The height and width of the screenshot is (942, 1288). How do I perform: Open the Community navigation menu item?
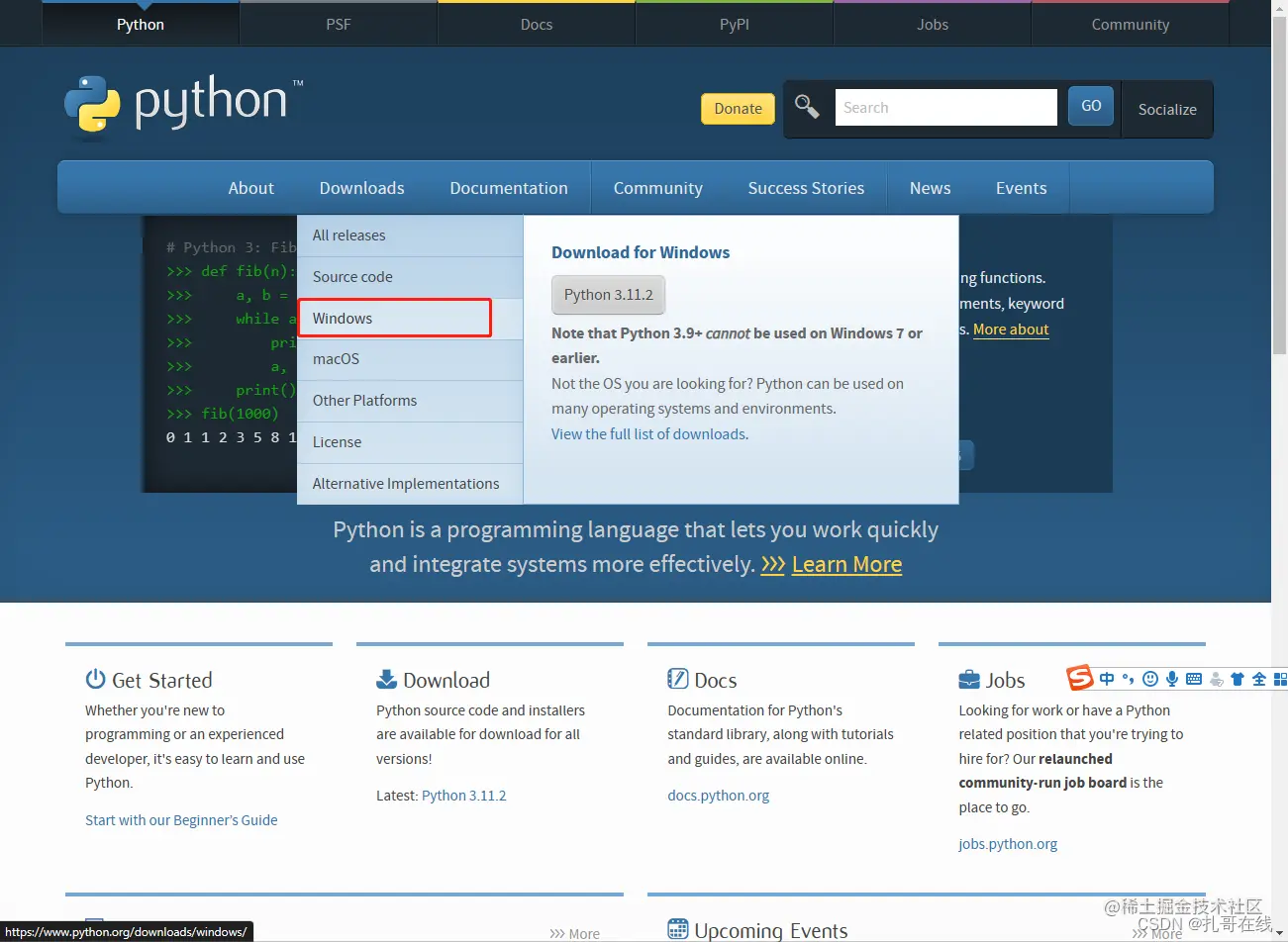[658, 188]
